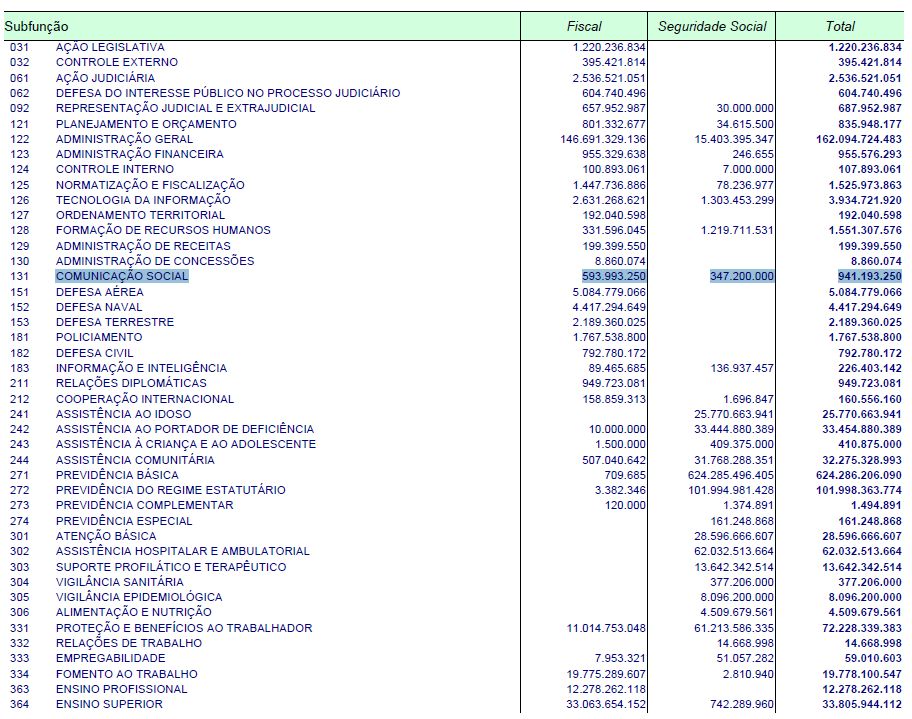The height and width of the screenshot is (719, 912).
Task: Select DEFESA DO INTERESSE PÚBLICO NO PROCESSO JUDICIÁRIO
Action: tap(228, 93)
